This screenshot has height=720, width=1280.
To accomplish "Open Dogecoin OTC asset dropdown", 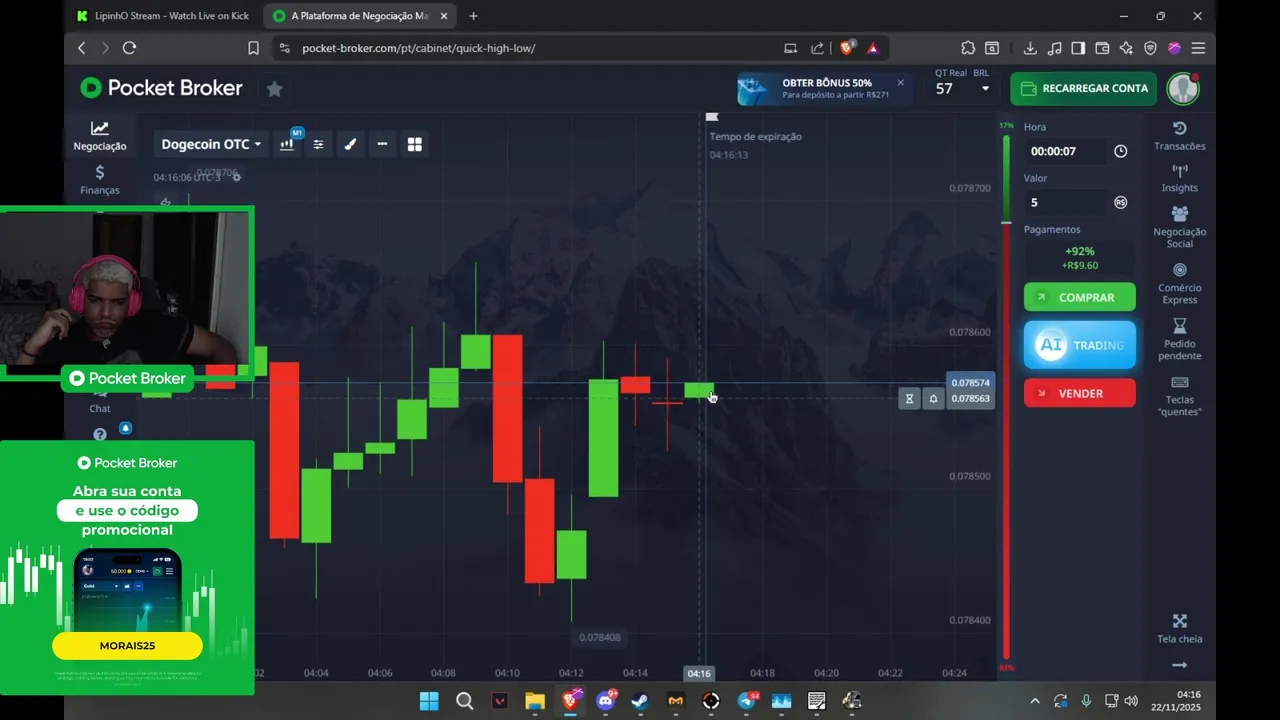I will [211, 144].
